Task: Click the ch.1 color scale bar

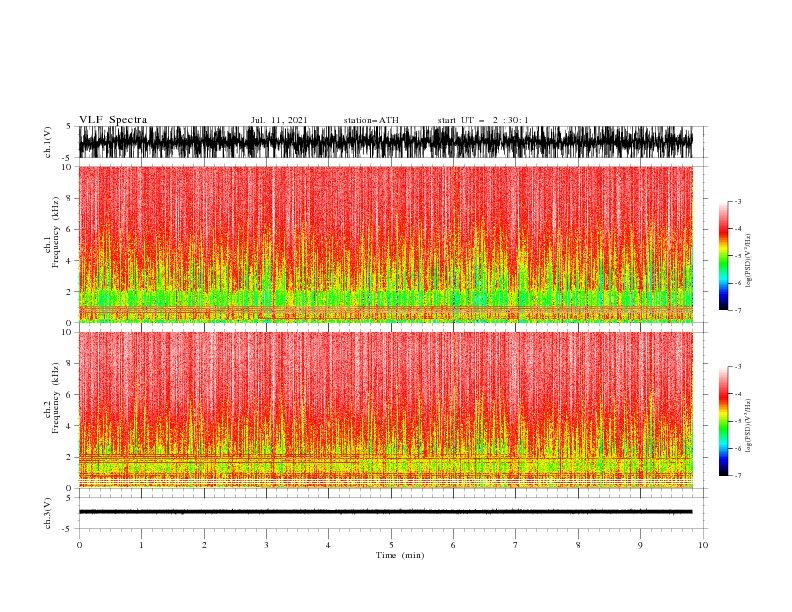Action: tap(724, 256)
